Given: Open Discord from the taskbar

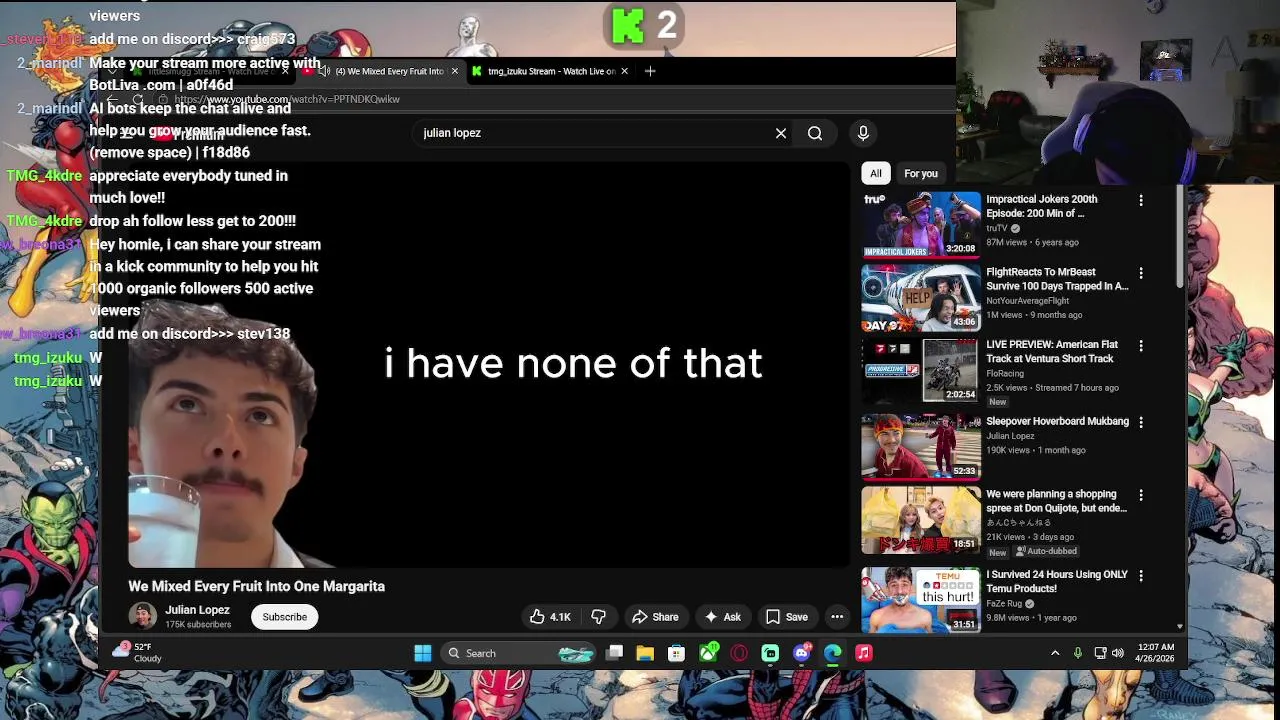Looking at the screenshot, I should [x=802, y=653].
